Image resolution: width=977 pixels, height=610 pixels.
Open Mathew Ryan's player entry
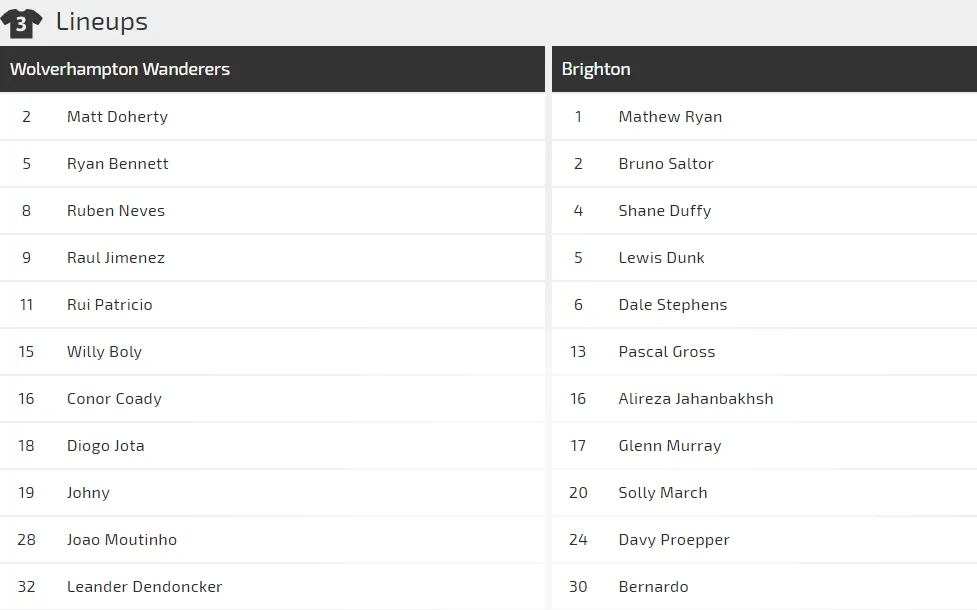coord(670,116)
